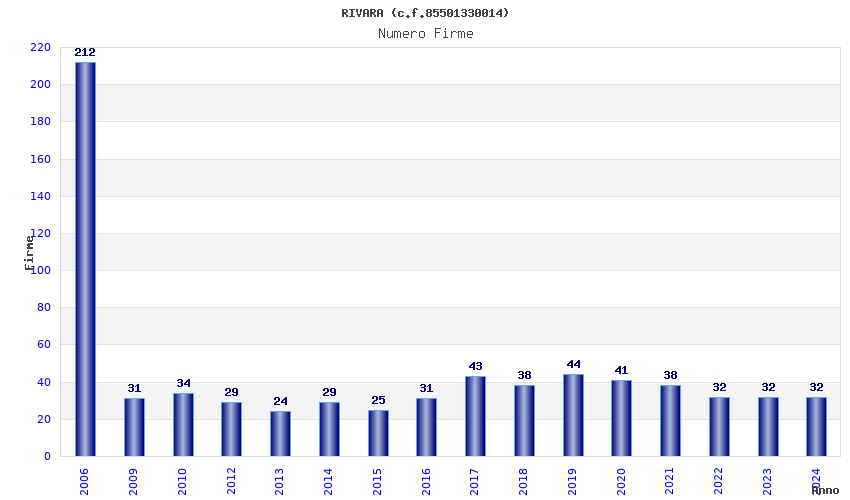The width and height of the screenshot is (850, 500).
Task: Click the value label '212'
Action: (x=85, y=53)
